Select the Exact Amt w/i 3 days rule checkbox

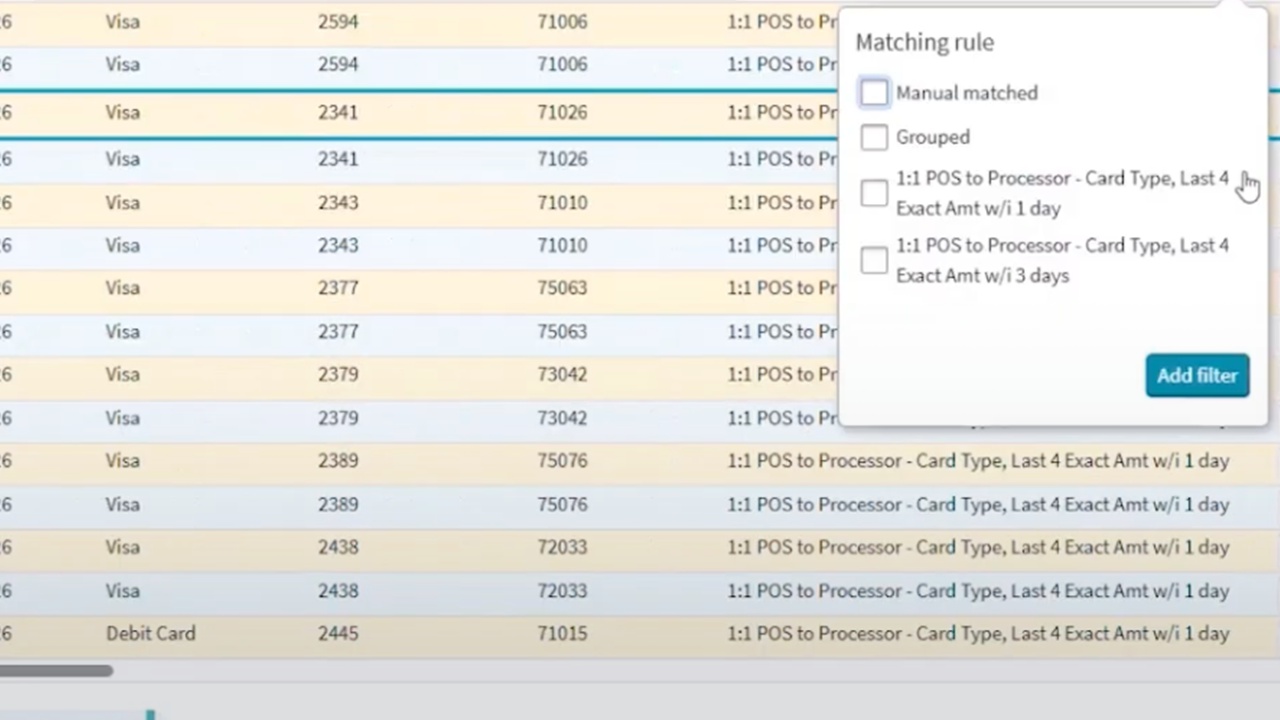tap(874, 260)
